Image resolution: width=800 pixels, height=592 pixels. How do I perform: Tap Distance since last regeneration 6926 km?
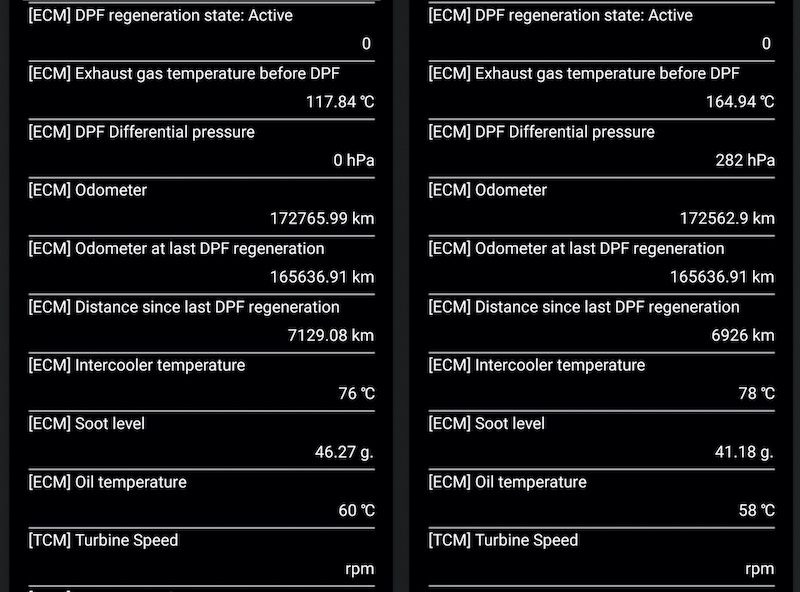click(602, 324)
